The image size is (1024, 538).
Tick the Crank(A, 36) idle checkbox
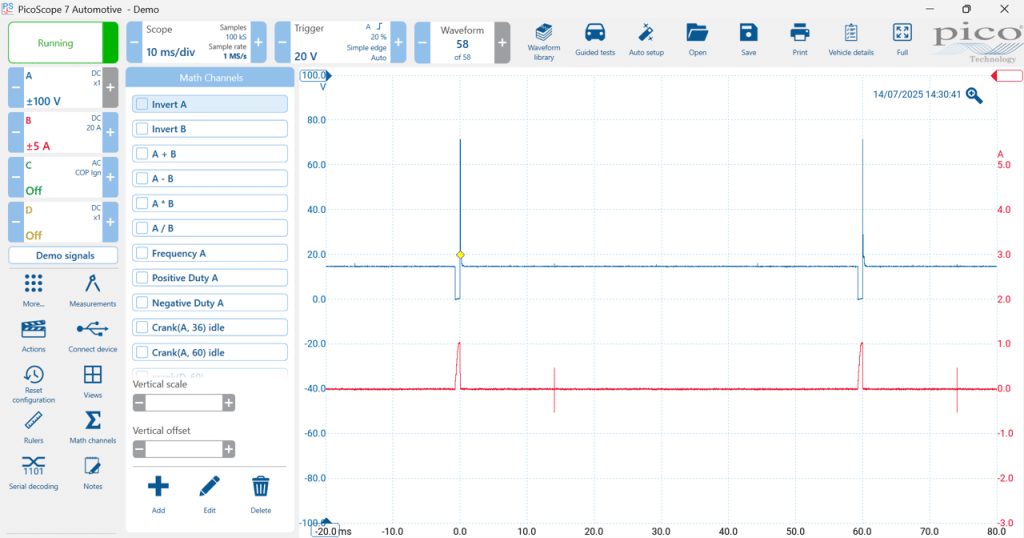[142, 328]
